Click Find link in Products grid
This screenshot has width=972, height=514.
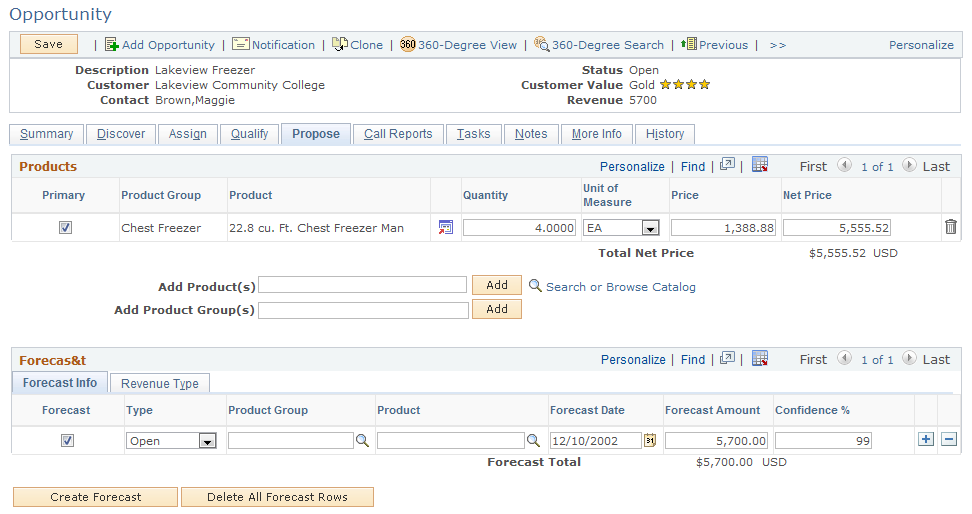point(692,167)
